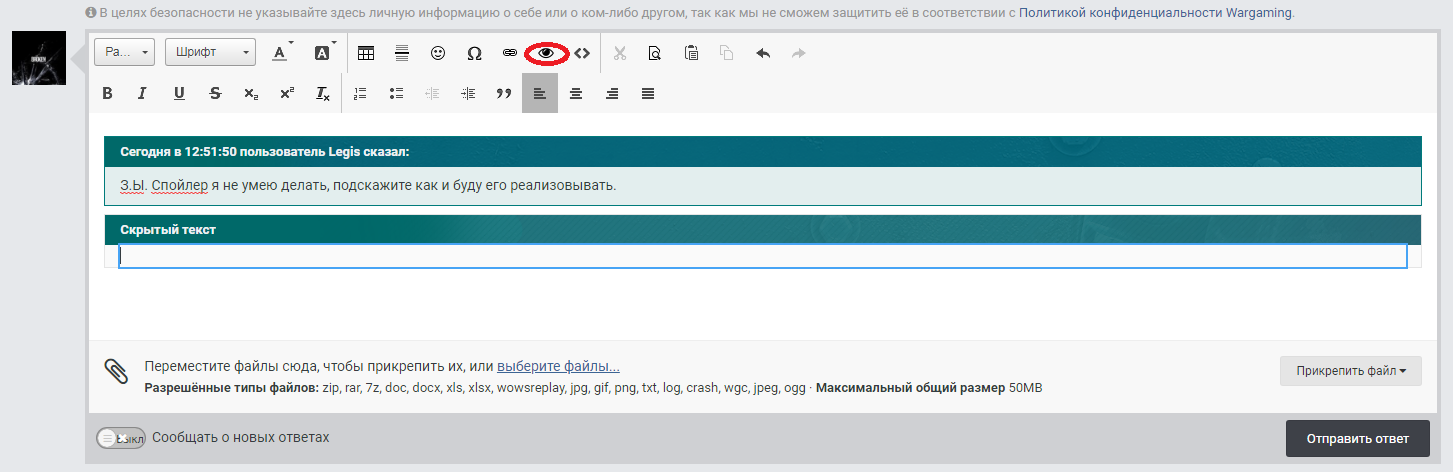The height and width of the screenshot is (472, 1453).
Task: Justify the text
Action: [x=648, y=93]
